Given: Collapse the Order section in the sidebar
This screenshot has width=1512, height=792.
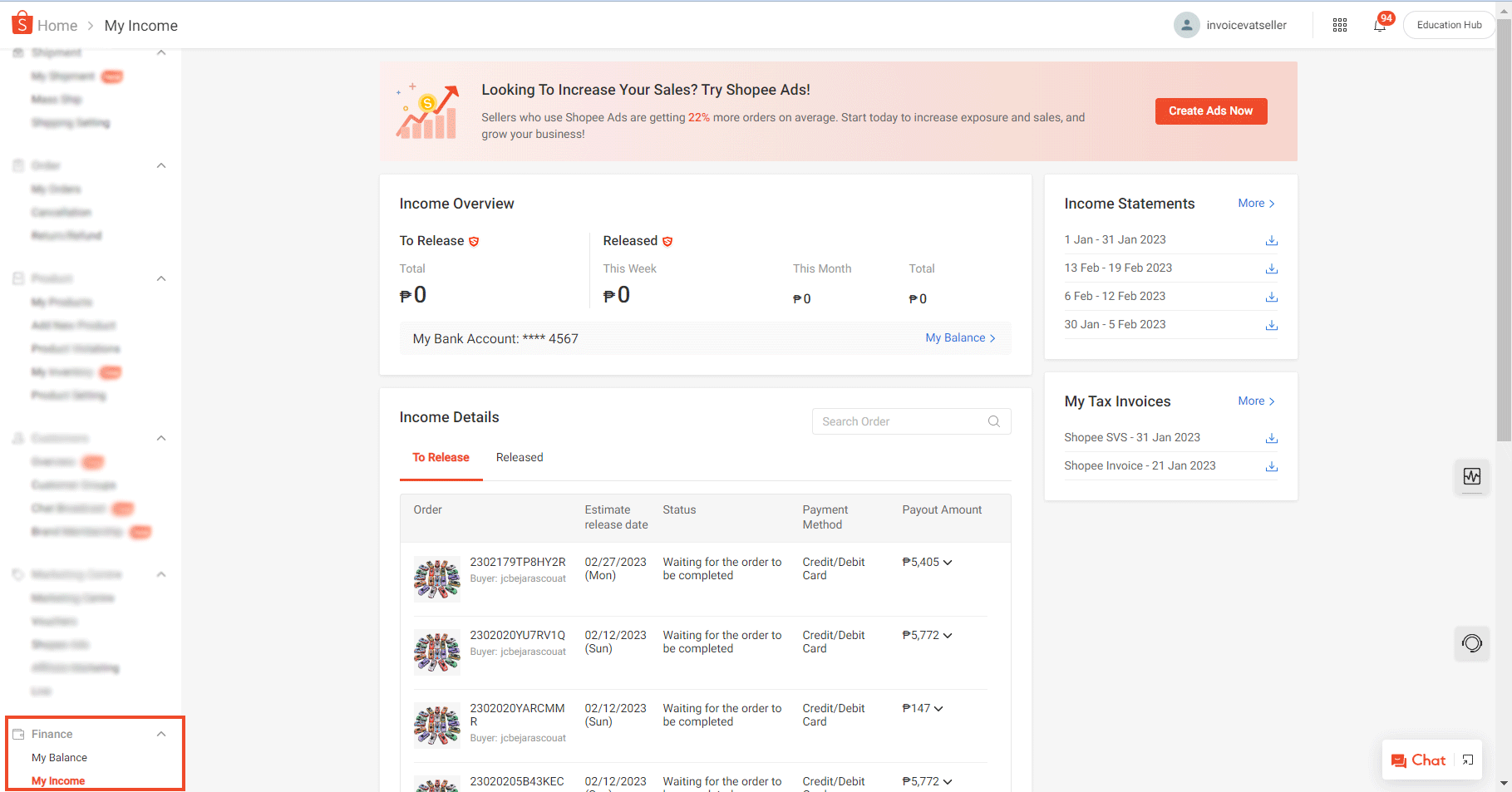Looking at the screenshot, I should (161, 165).
